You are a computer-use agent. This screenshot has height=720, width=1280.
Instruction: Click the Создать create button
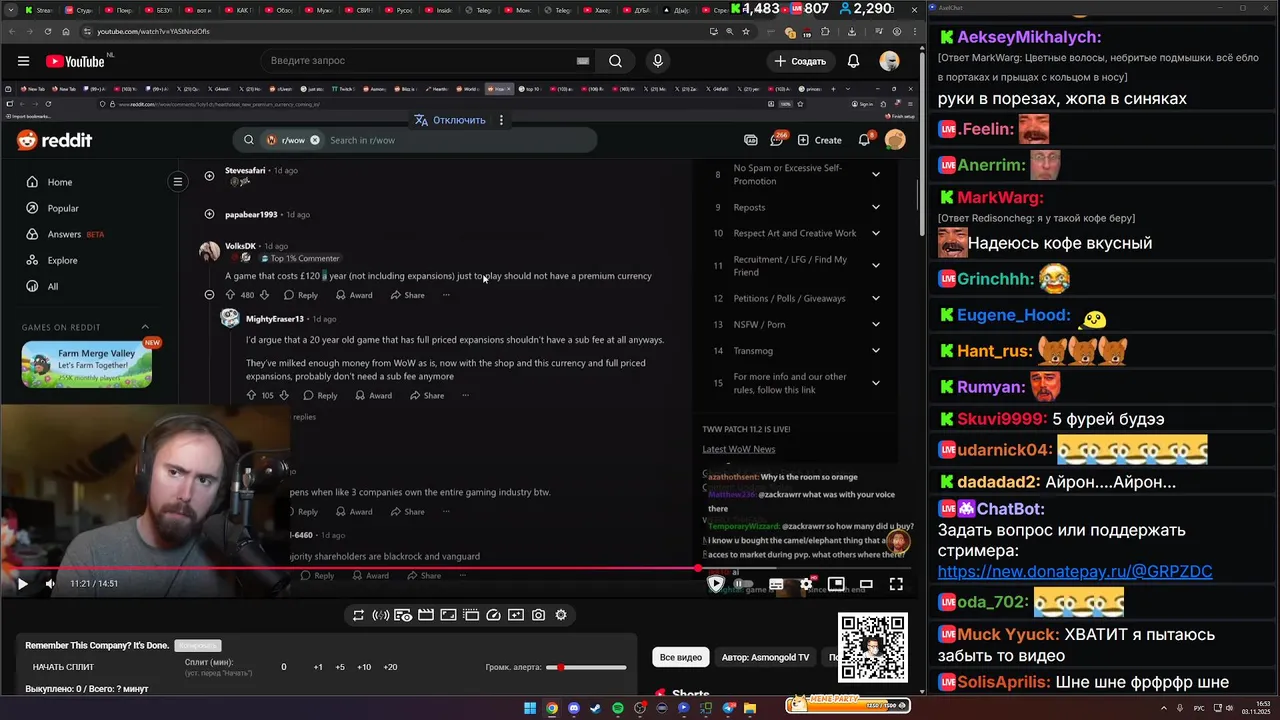coord(799,61)
